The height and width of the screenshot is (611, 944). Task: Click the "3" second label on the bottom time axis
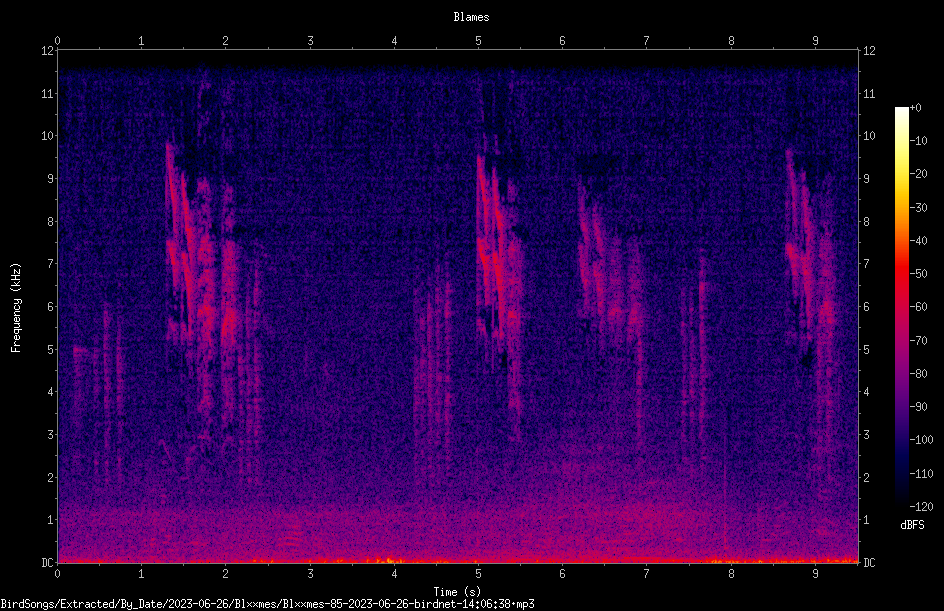(310, 574)
